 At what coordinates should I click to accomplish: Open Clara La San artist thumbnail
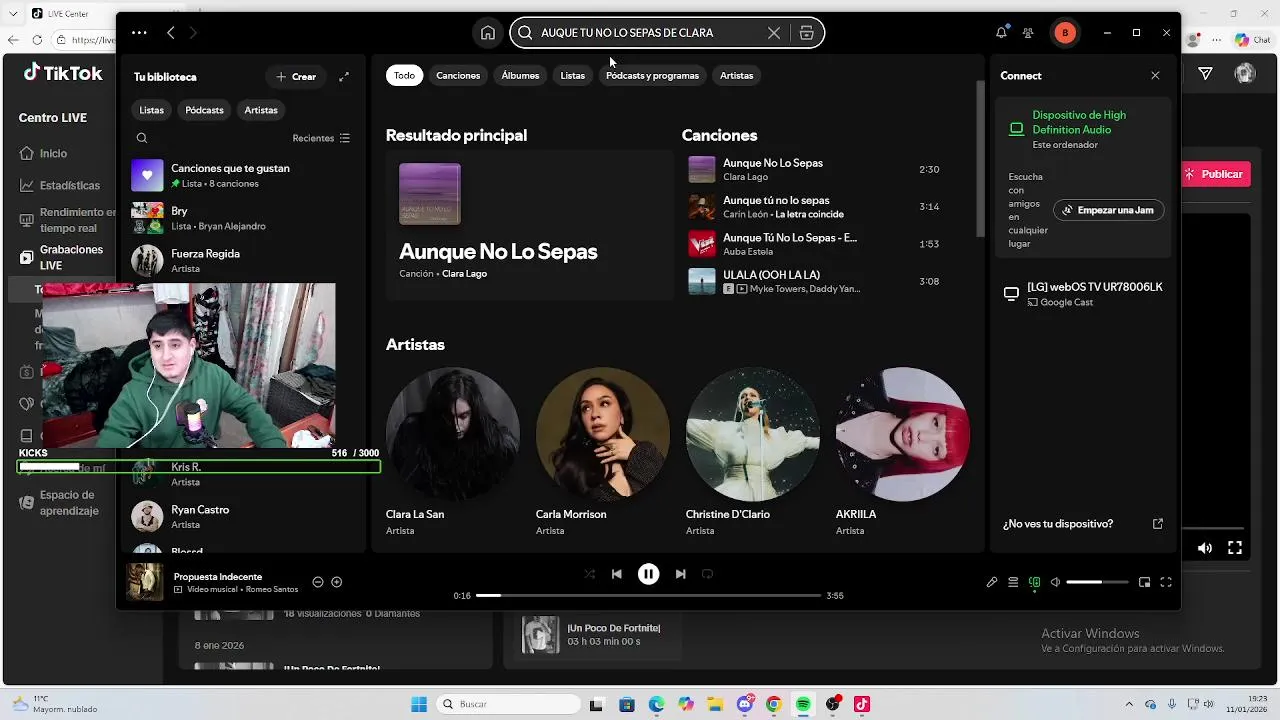[453, 434]
